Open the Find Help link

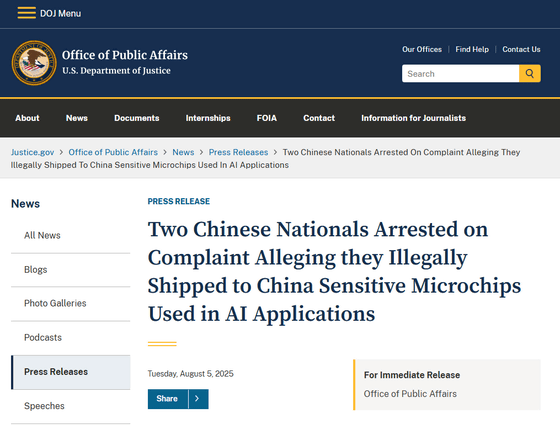point(472,49)
